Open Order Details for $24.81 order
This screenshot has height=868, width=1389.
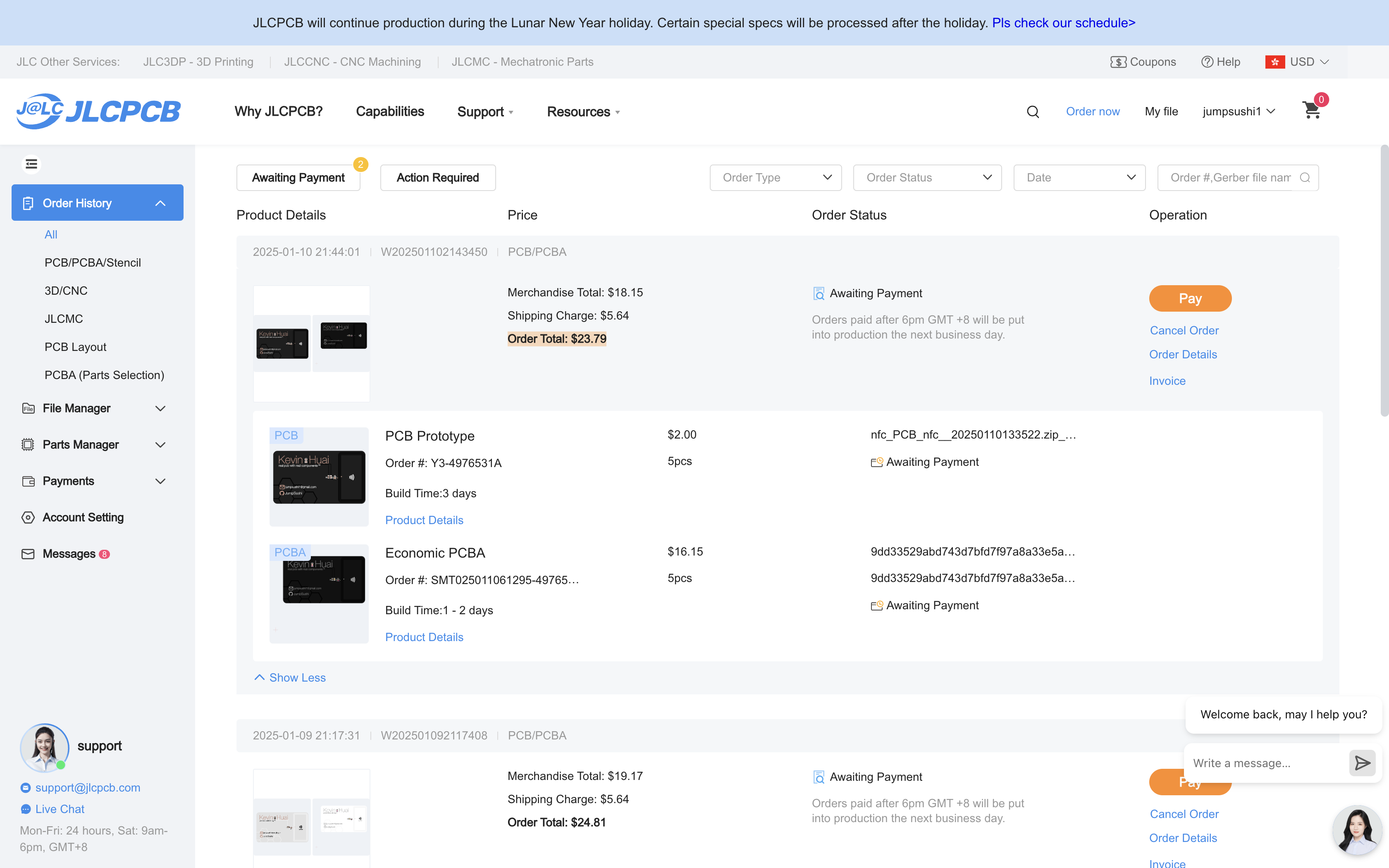click(x=1183, y=837)
